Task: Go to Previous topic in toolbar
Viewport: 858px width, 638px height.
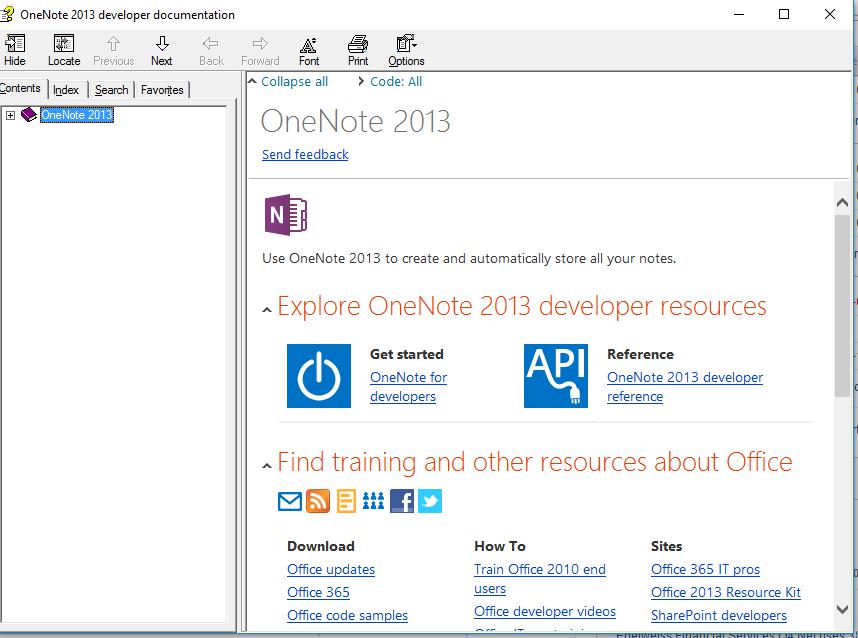Action: [113, 50]
